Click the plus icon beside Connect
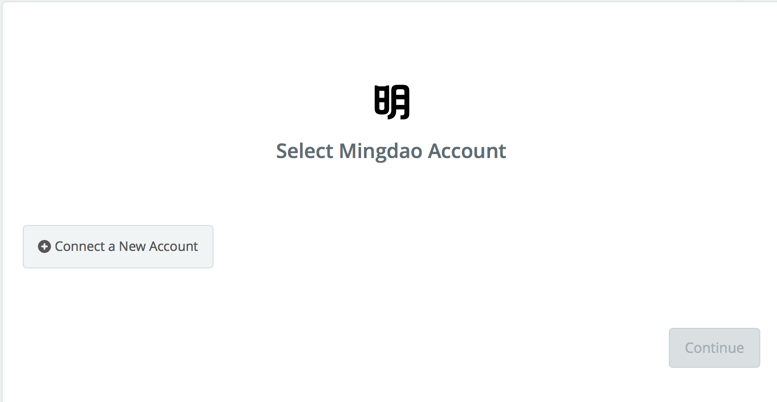 coord(45,246)
